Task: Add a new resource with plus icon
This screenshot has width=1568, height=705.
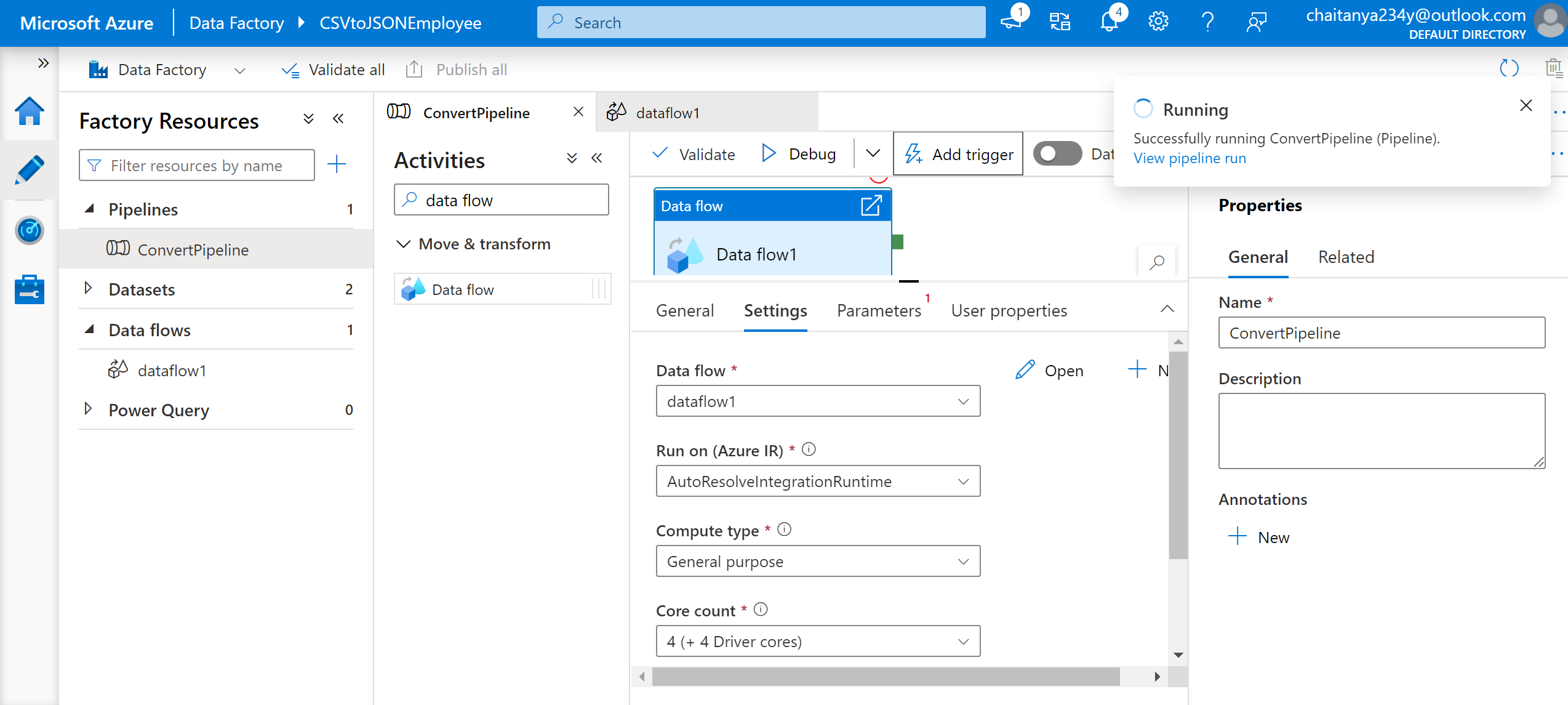Action: [x=337, y=164]
